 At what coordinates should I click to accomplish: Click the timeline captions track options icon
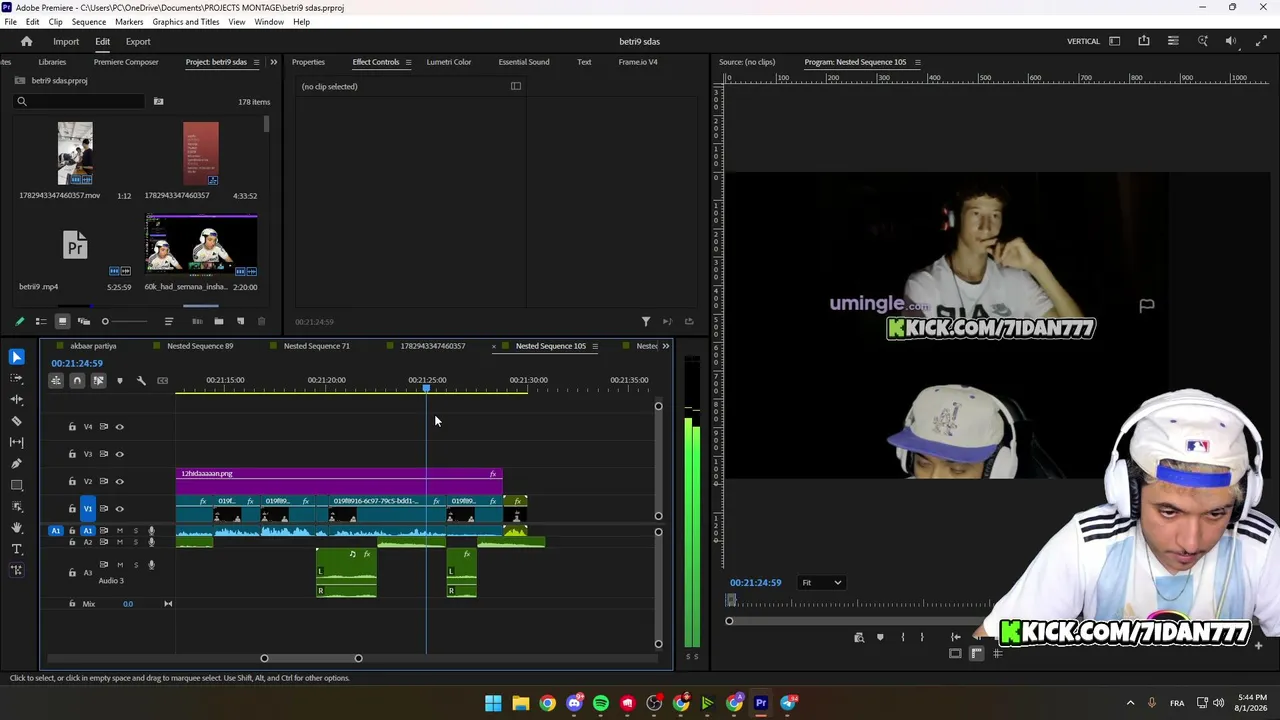pyautogui.click(x=163, y=381)
